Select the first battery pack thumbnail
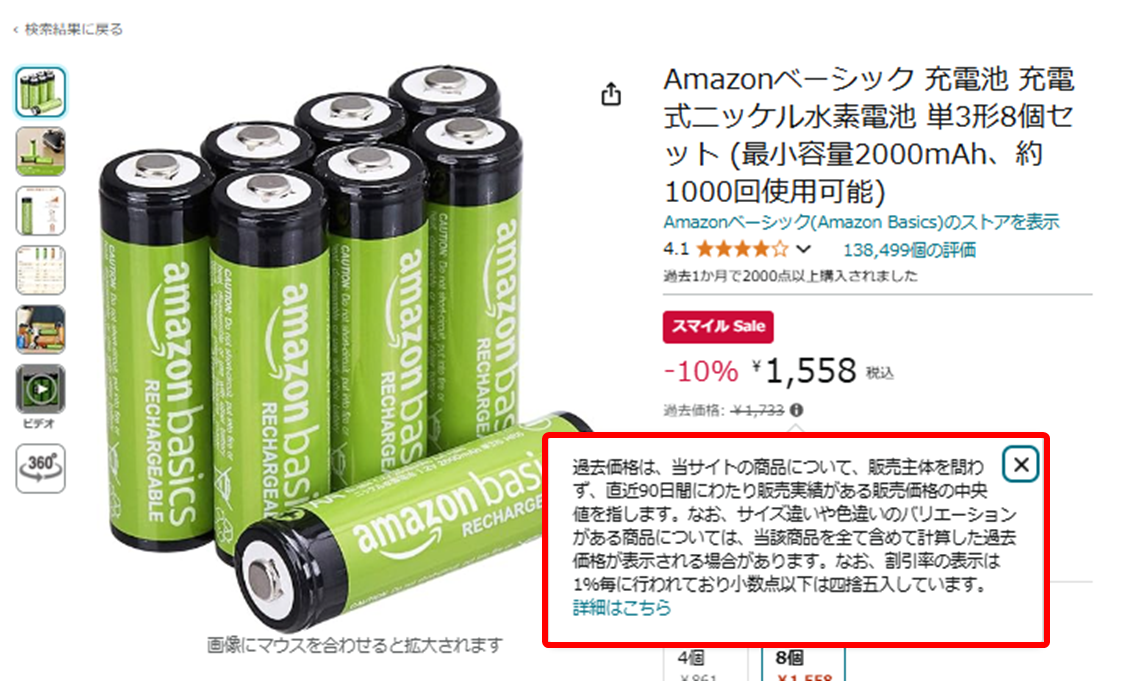 click(x=41, y=92)
